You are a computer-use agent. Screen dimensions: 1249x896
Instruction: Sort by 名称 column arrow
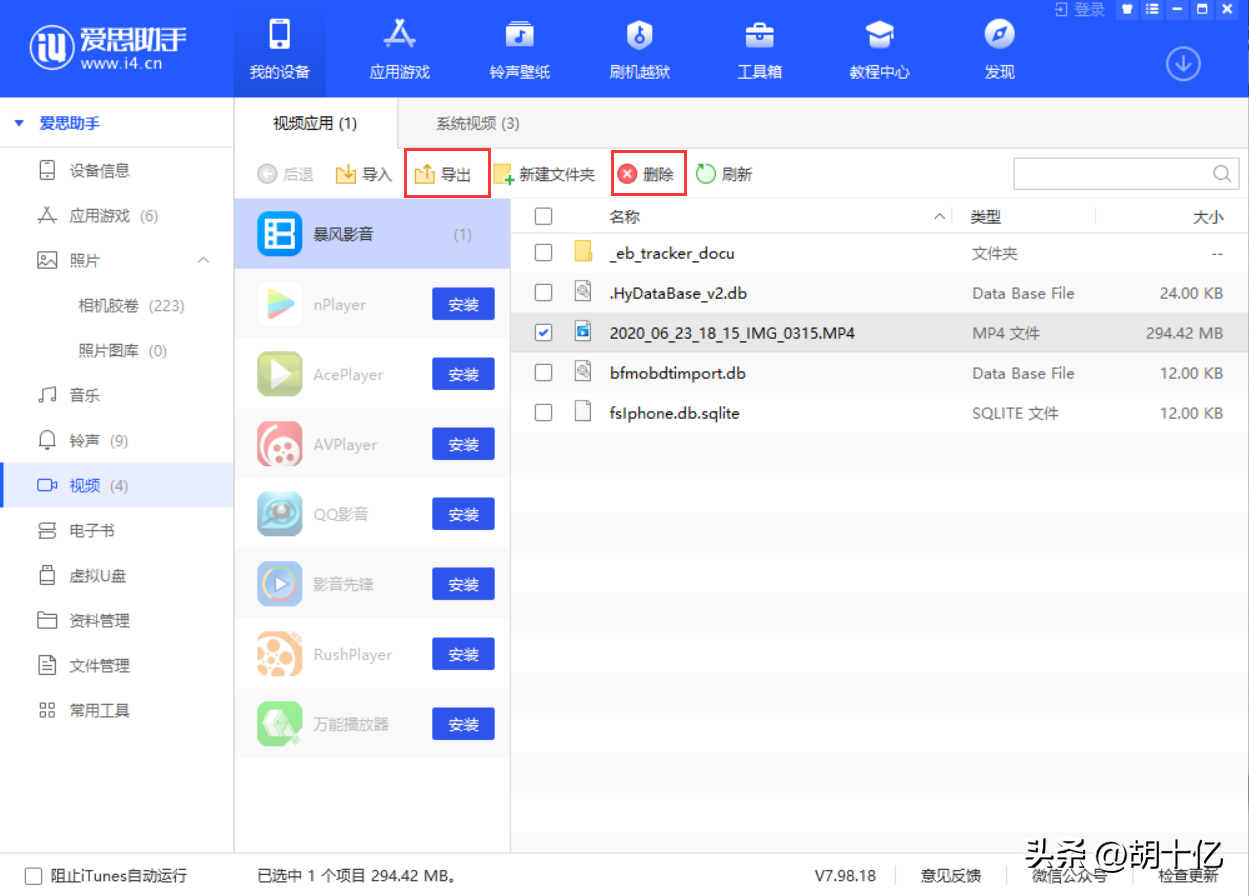coord(939,216)
